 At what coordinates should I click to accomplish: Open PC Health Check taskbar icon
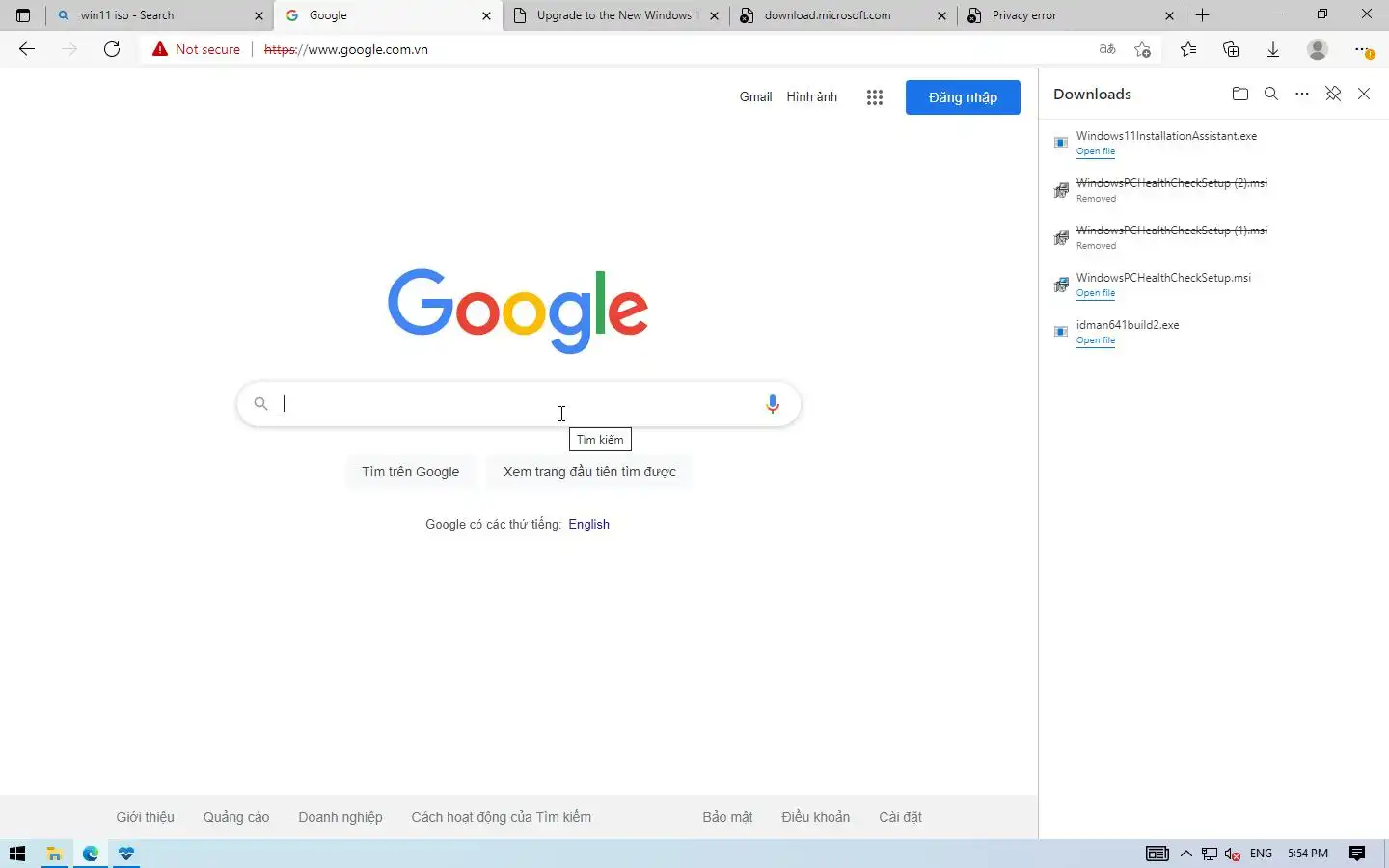point(126,854)
